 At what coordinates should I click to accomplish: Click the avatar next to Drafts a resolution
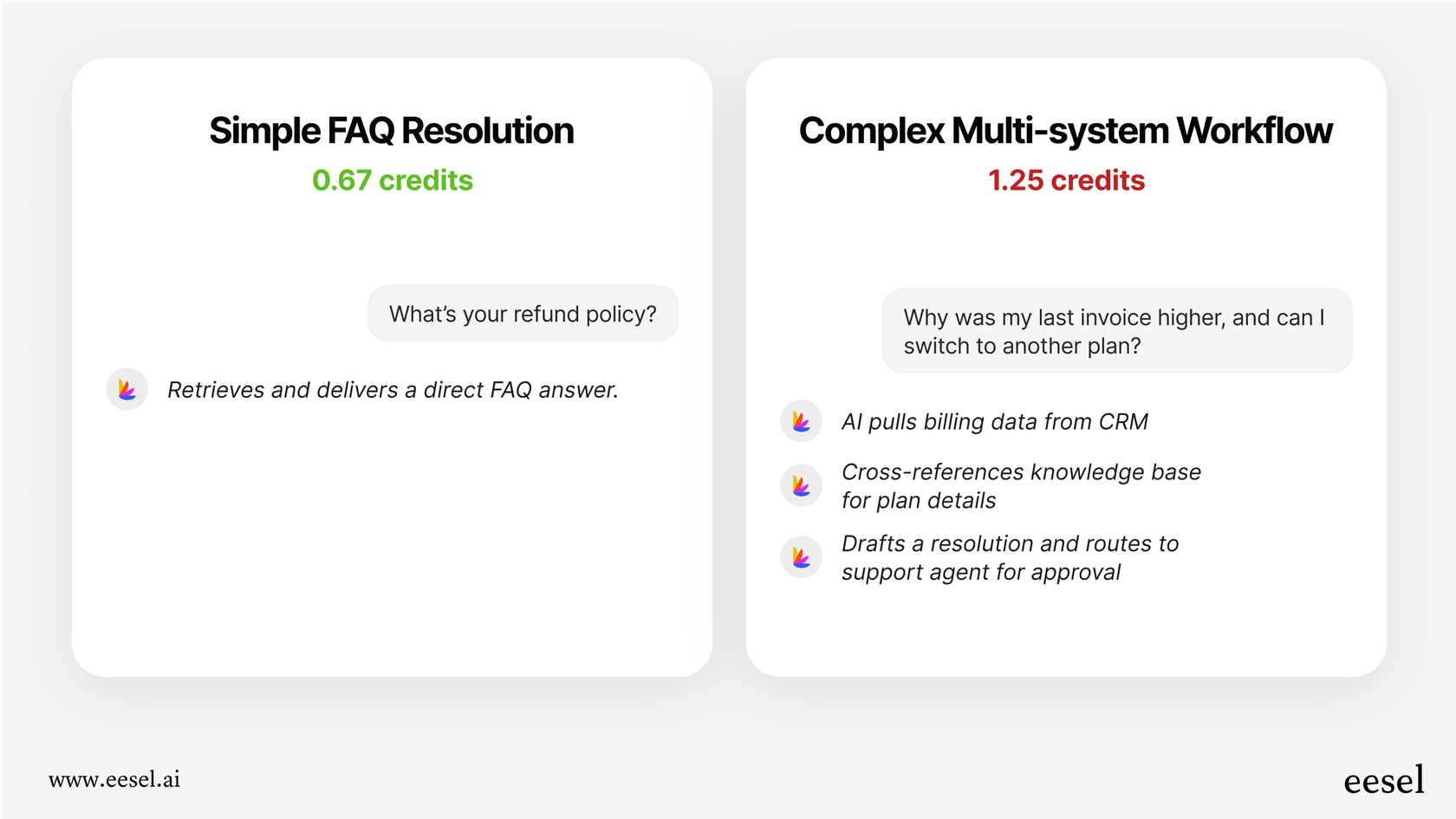pyautogui.click(x=802, y=557)
